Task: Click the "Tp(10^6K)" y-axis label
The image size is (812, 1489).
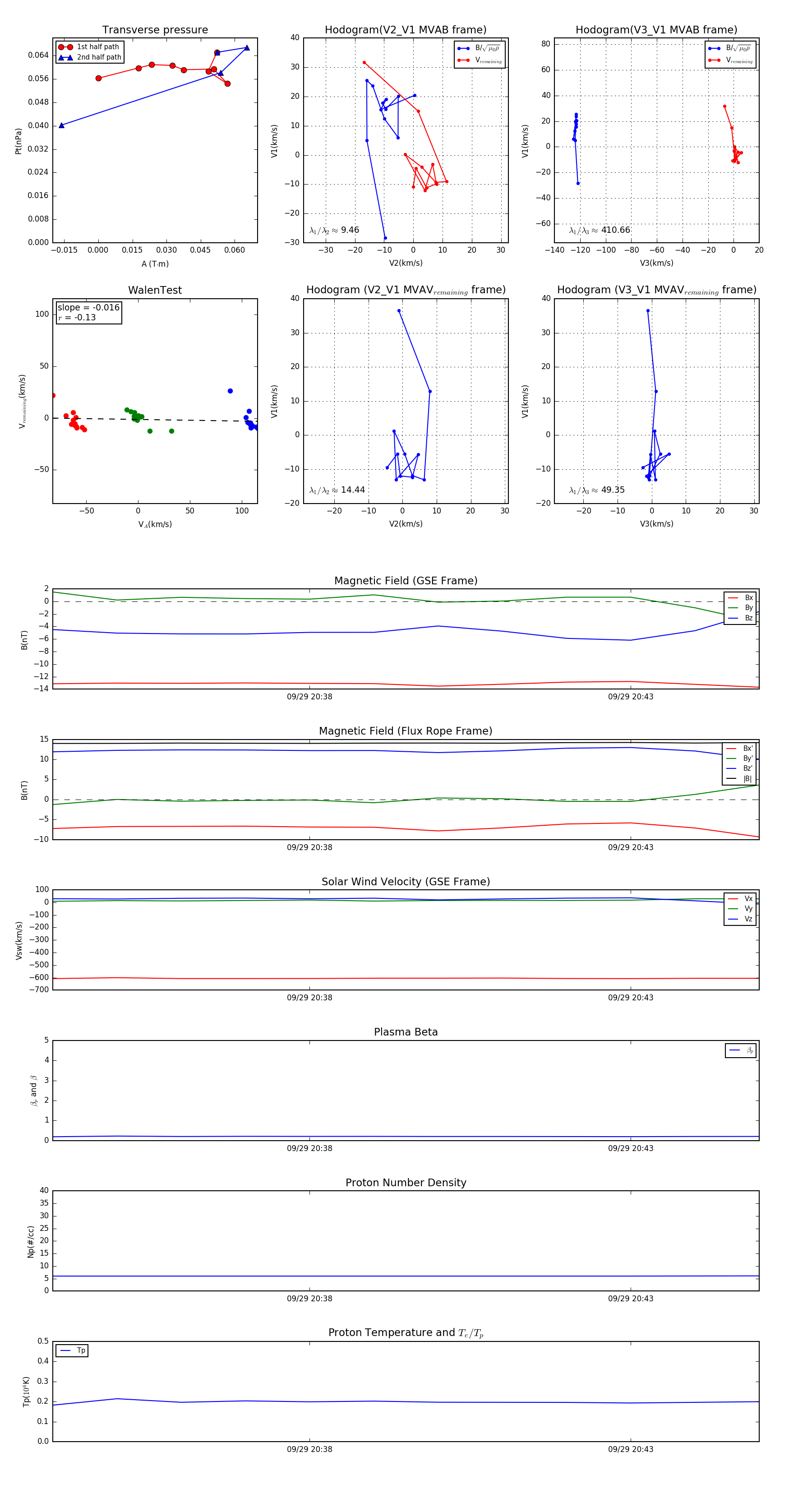Action: coord(26,1392)
